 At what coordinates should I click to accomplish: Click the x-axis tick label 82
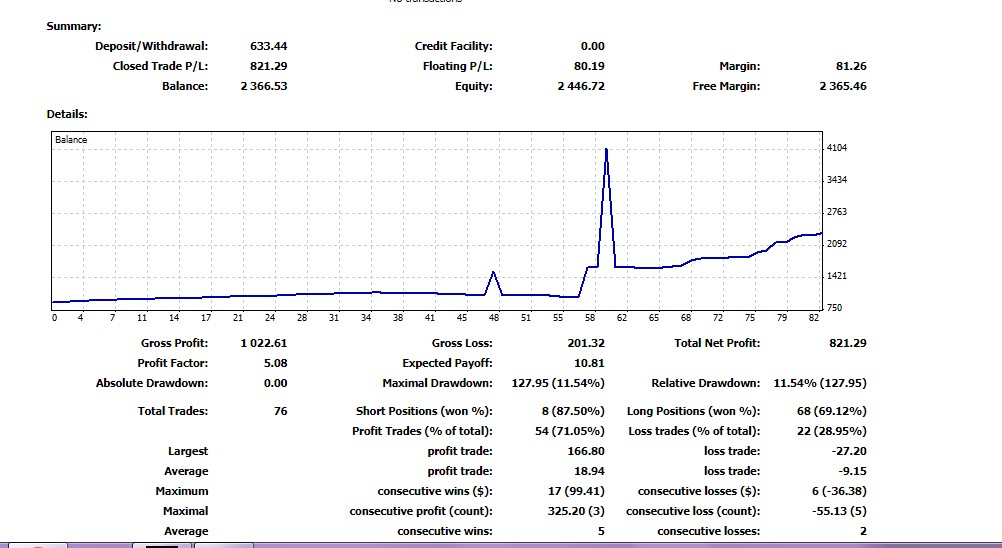click(x=813, y=317)
